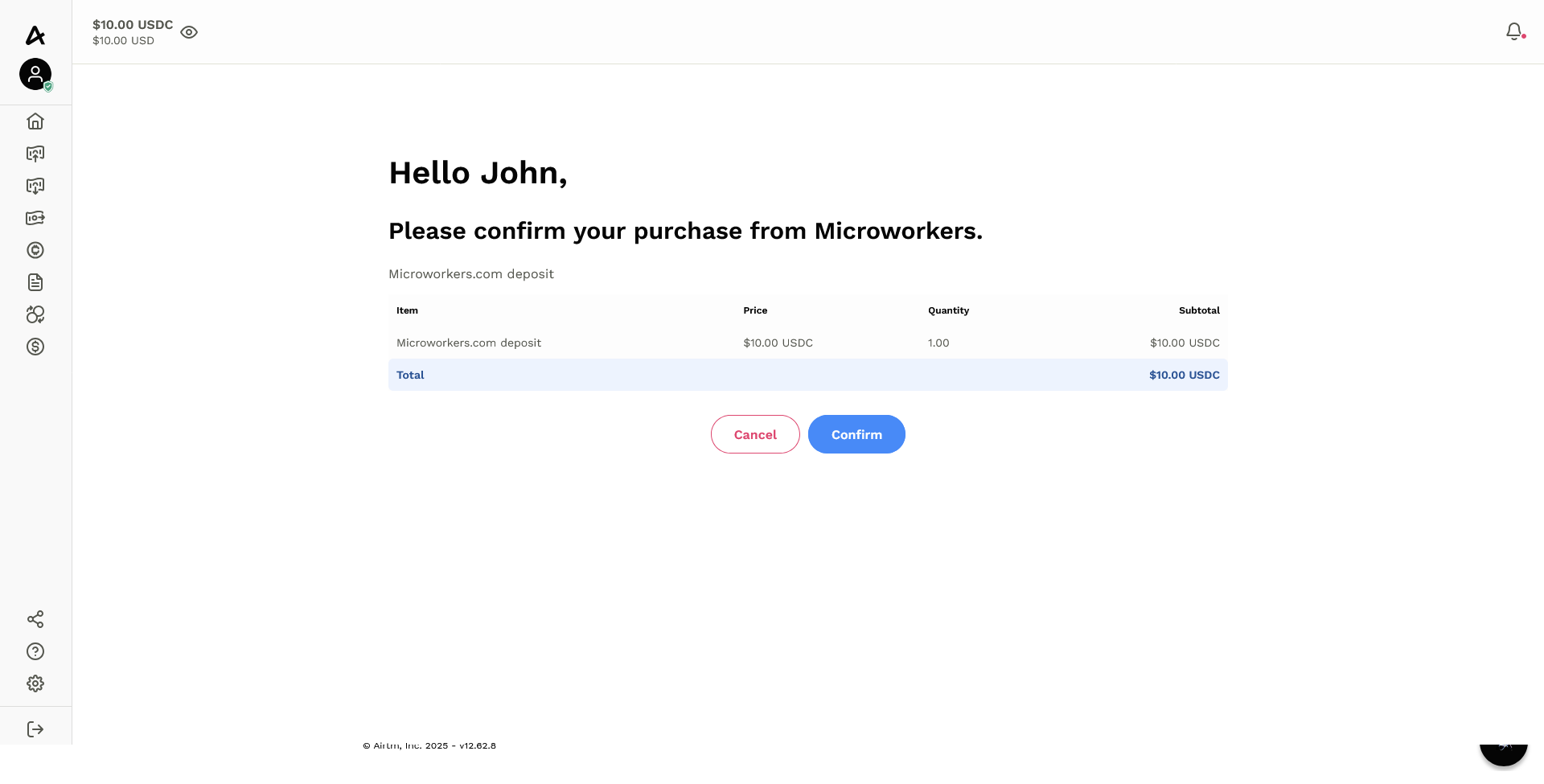The height and width of the screenshot is (784, 1544).
Task: Open the settings gear icon
Action: (x=35, y=683)
